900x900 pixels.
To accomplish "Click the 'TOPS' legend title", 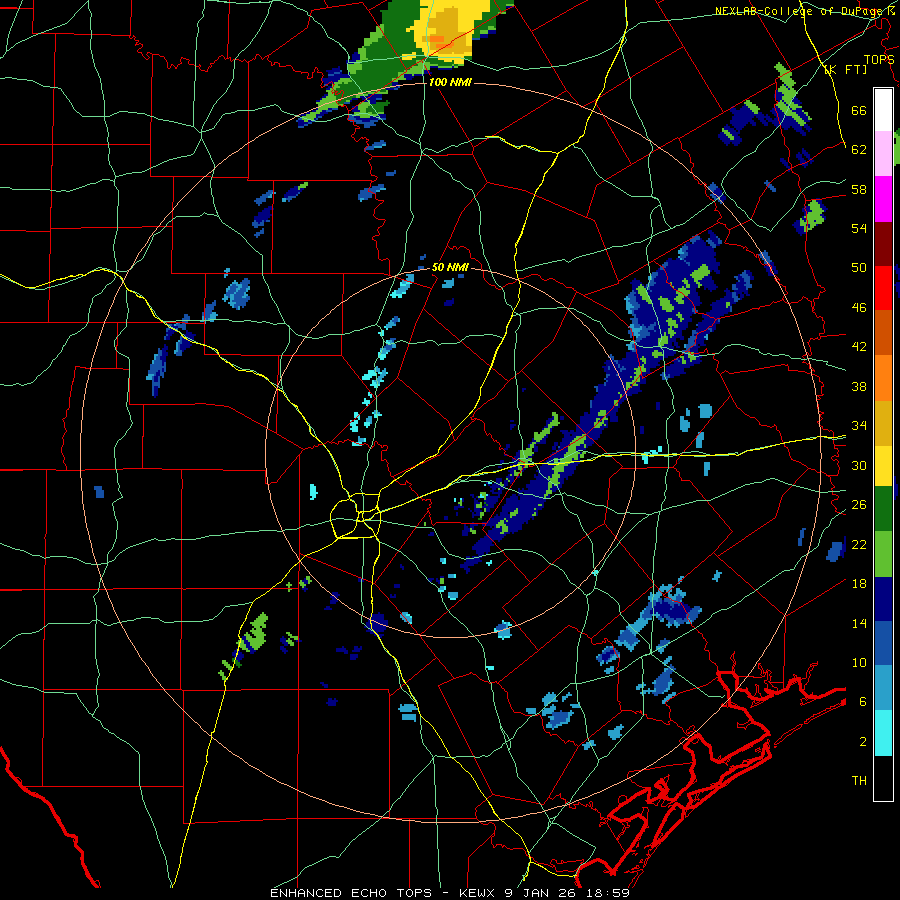I will click(879, 59).
